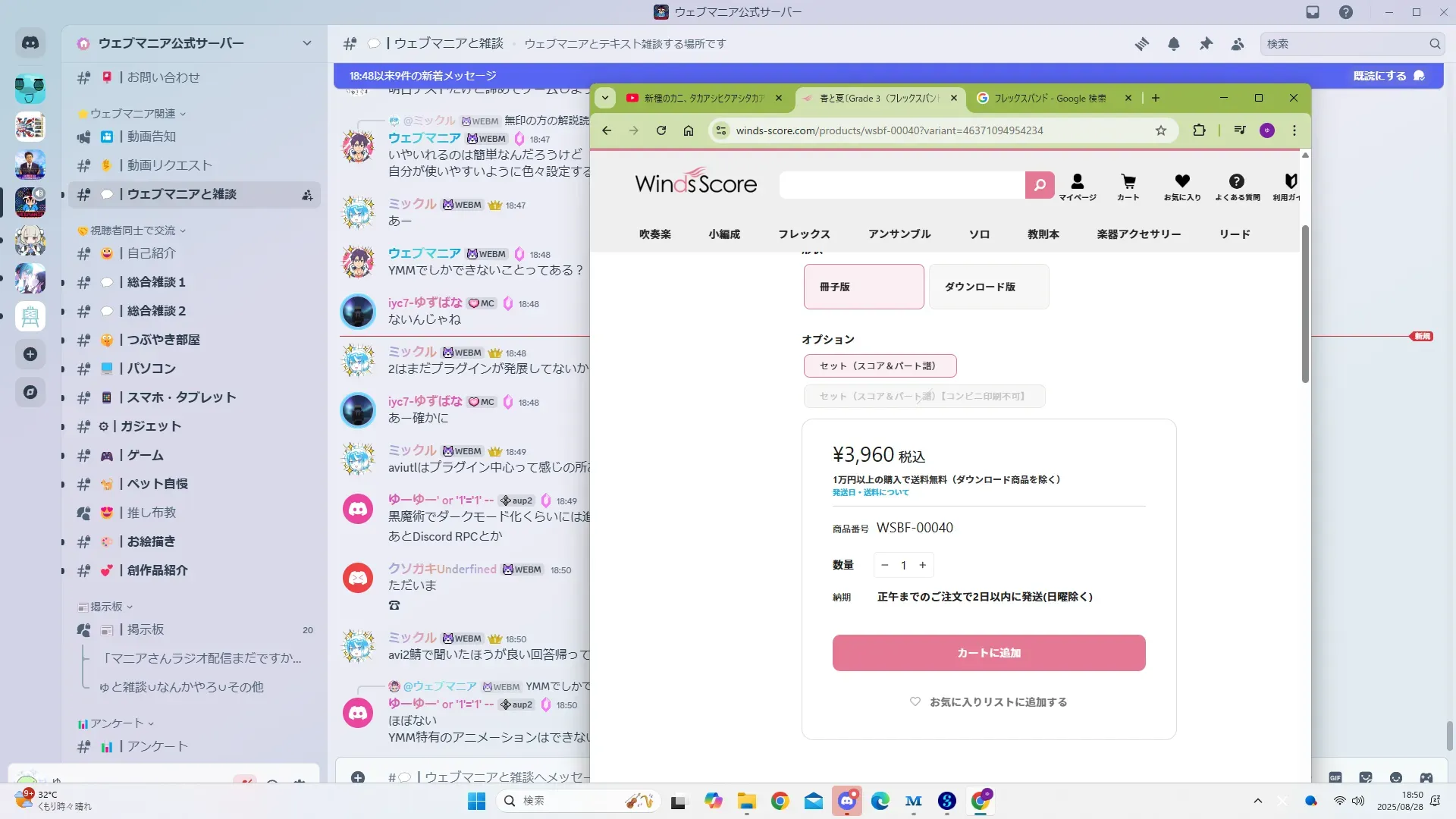Collapse the ウェブマニア関連 channel category
The image size is (1456, 819).
[x=133, y=114]
